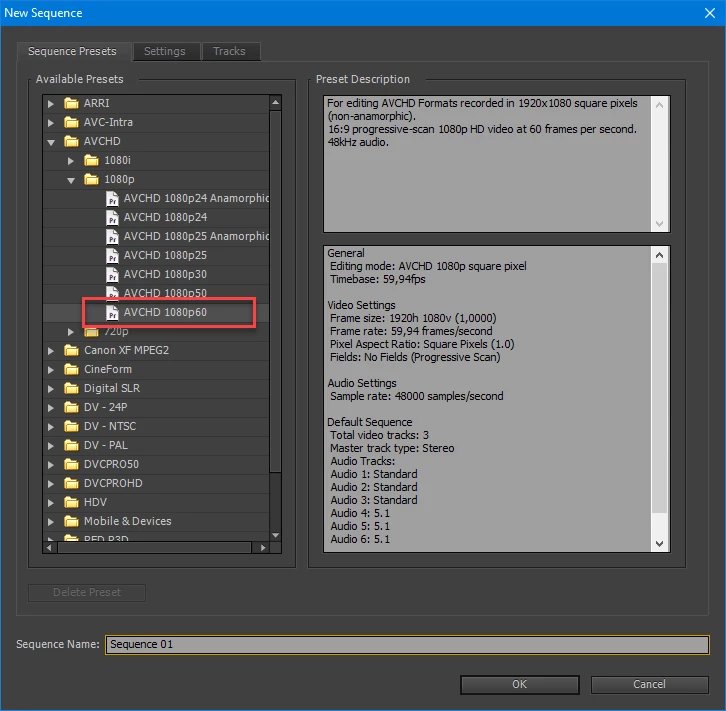Click the AVCHD 1080p25 Anamorphic preset icon
This screenshot has width=726, height=711.
[112, 236]
